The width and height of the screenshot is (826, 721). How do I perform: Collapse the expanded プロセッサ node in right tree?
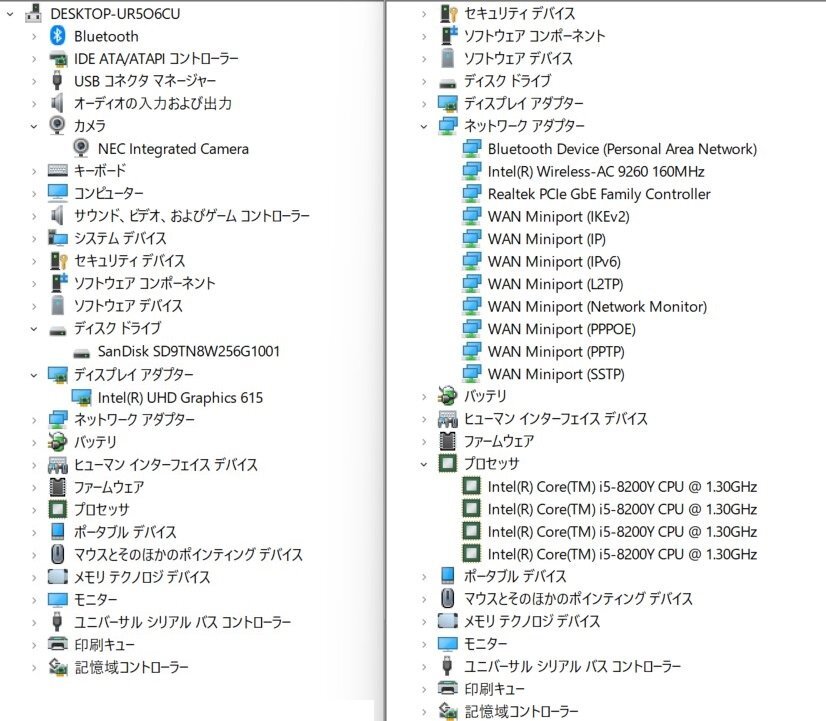click(x=424, y=464)
